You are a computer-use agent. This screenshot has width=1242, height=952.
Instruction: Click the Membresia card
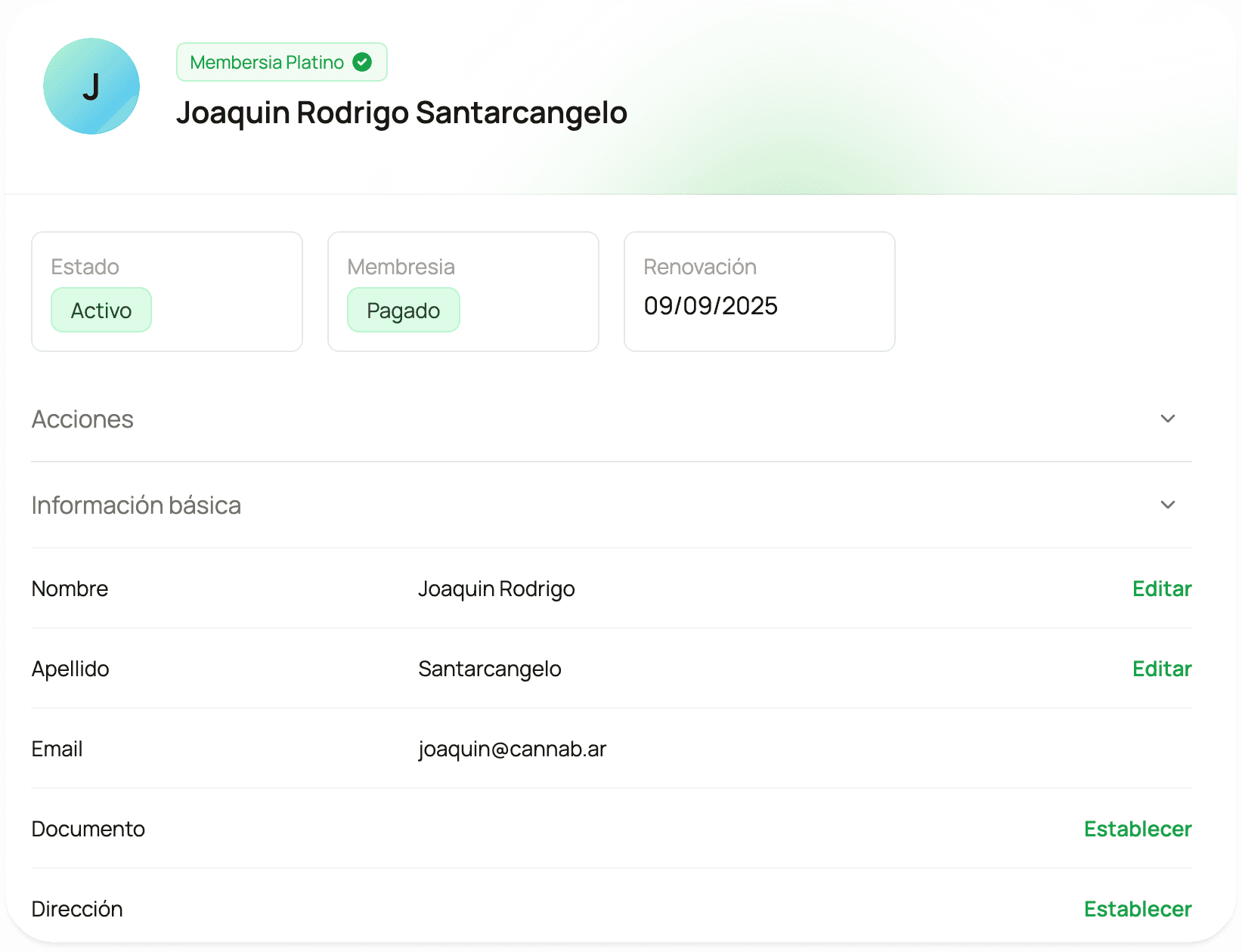tap(463, 292)
